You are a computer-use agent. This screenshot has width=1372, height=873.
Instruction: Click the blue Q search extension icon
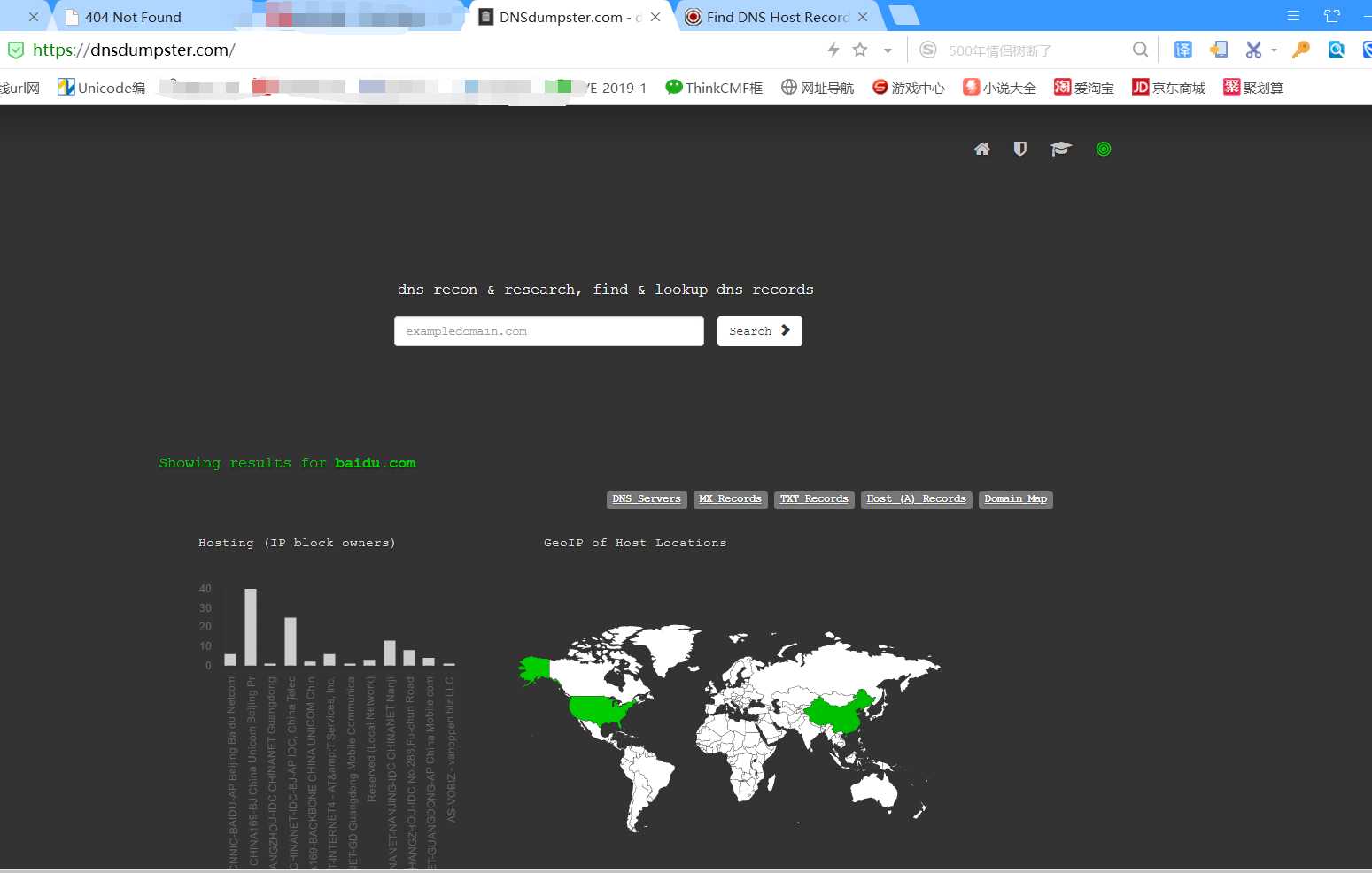[x=1337, y=50]
